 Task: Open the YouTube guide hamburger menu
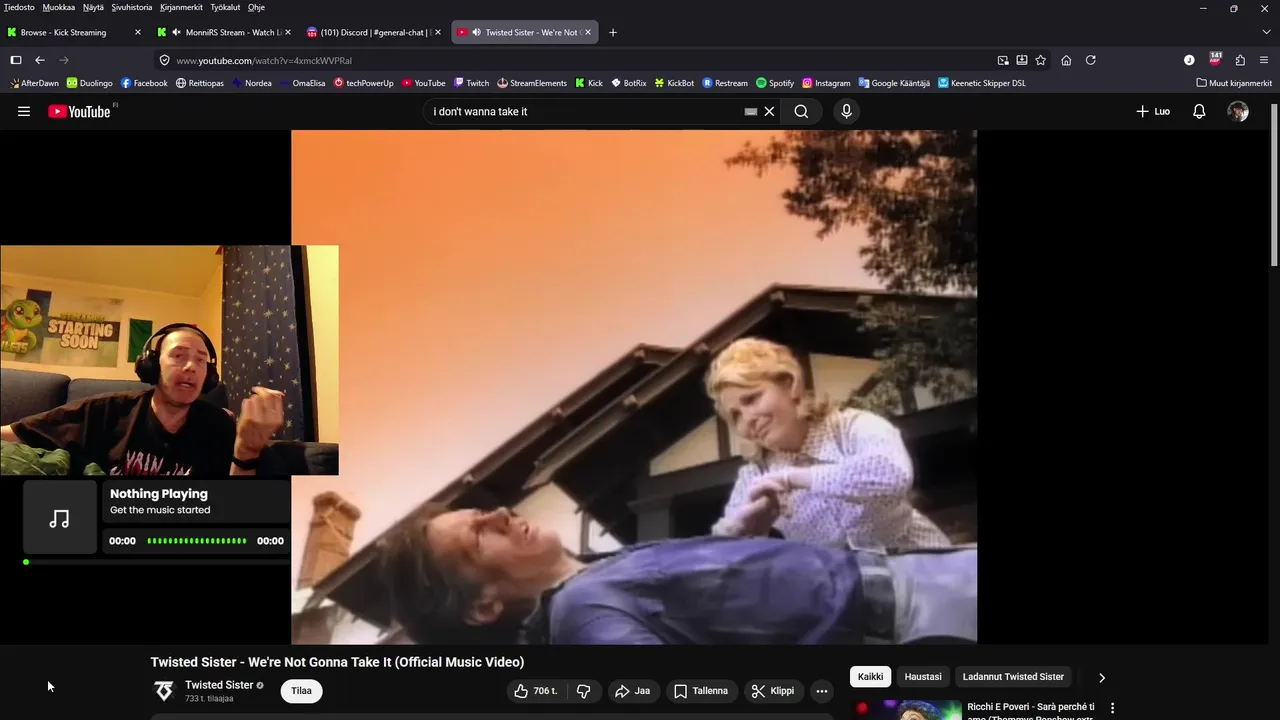[x=24, y=111]
